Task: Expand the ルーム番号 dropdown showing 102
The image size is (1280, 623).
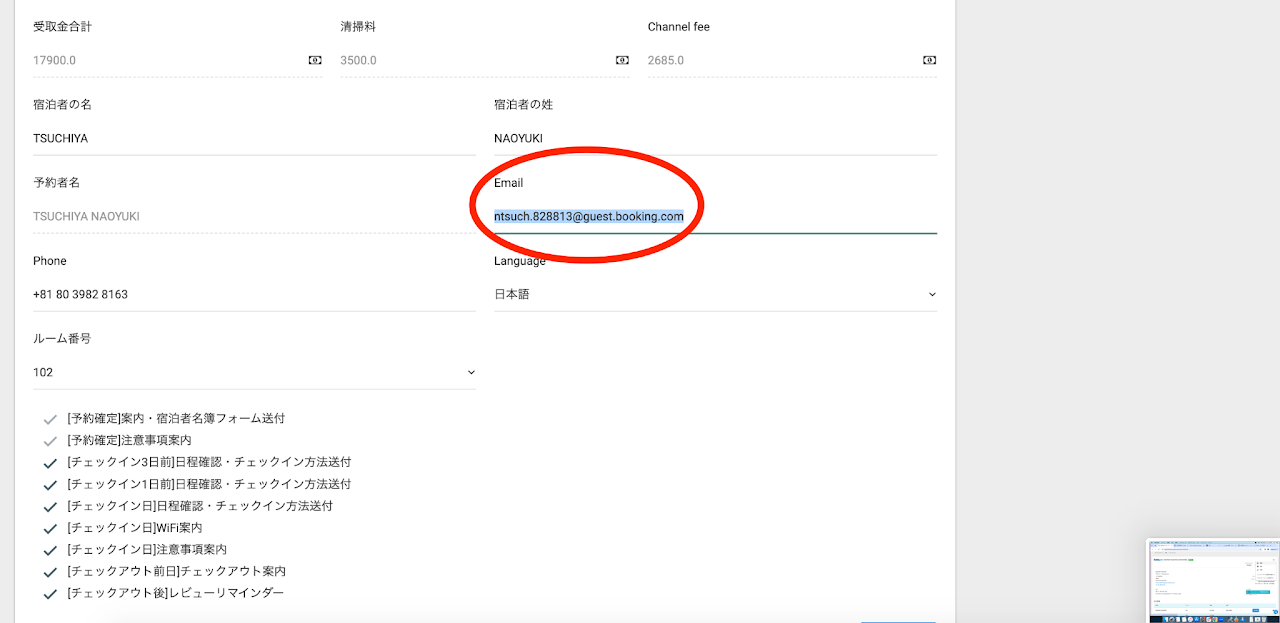Action: [253, 372]
